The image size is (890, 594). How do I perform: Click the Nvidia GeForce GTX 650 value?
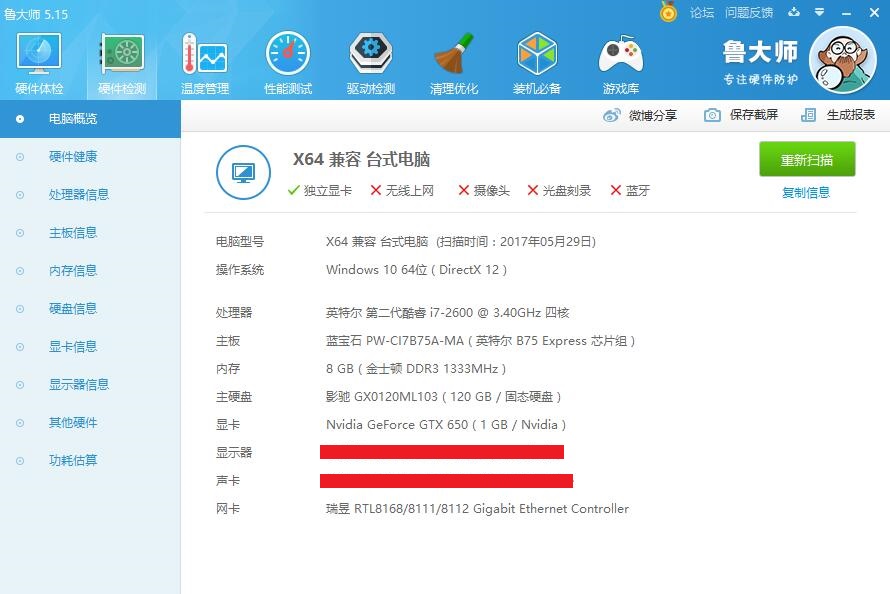(446, 424)
